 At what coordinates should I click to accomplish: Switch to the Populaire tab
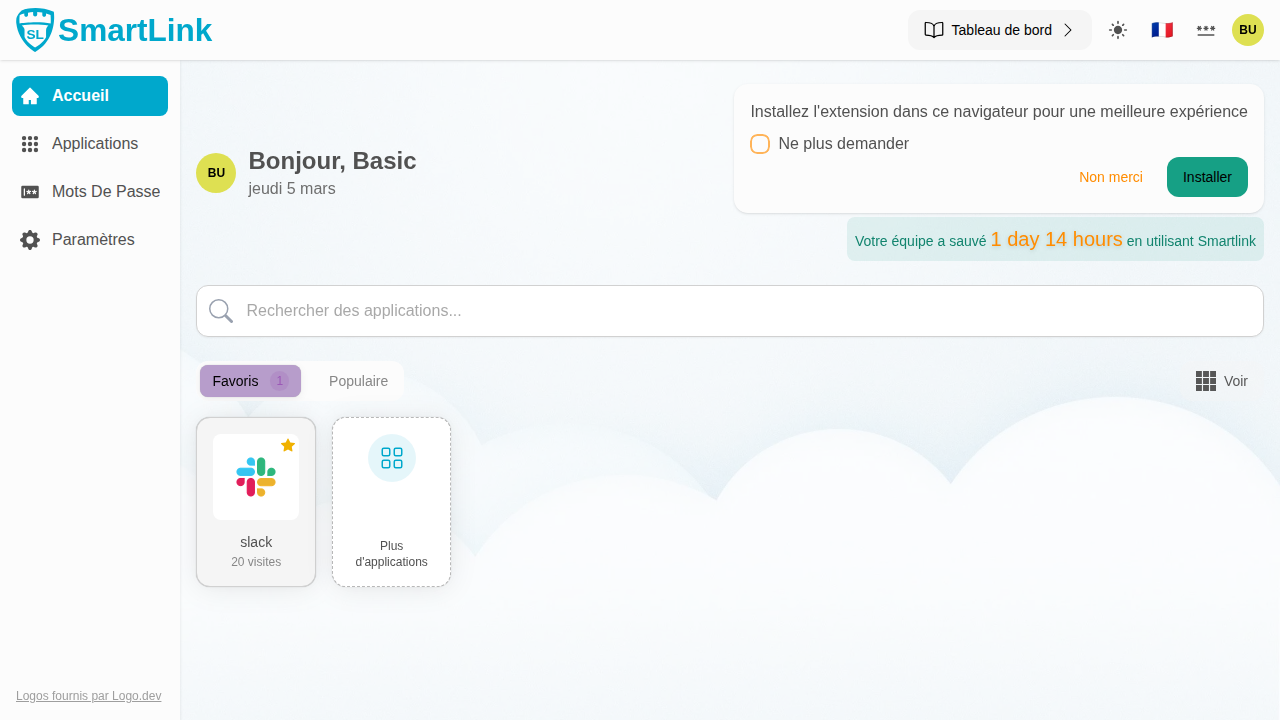click(358, 381)
